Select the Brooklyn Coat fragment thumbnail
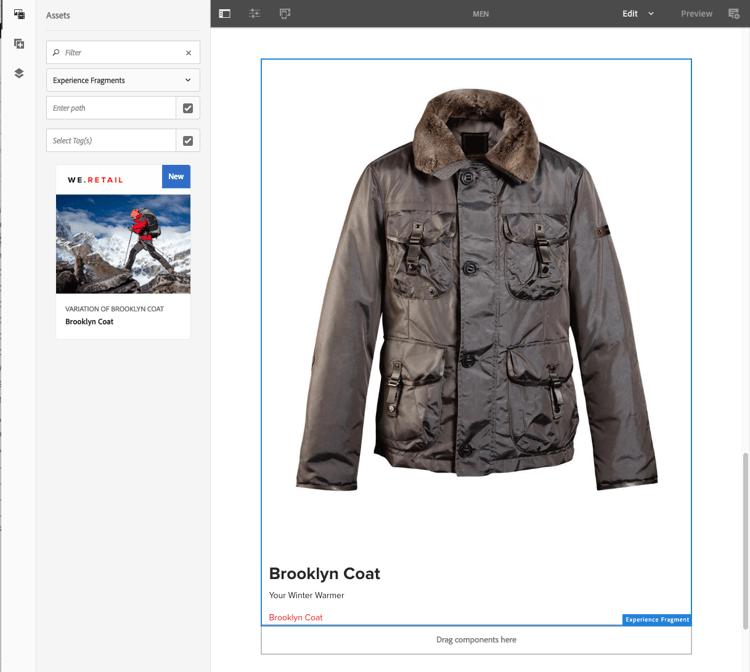 (123, 244)
